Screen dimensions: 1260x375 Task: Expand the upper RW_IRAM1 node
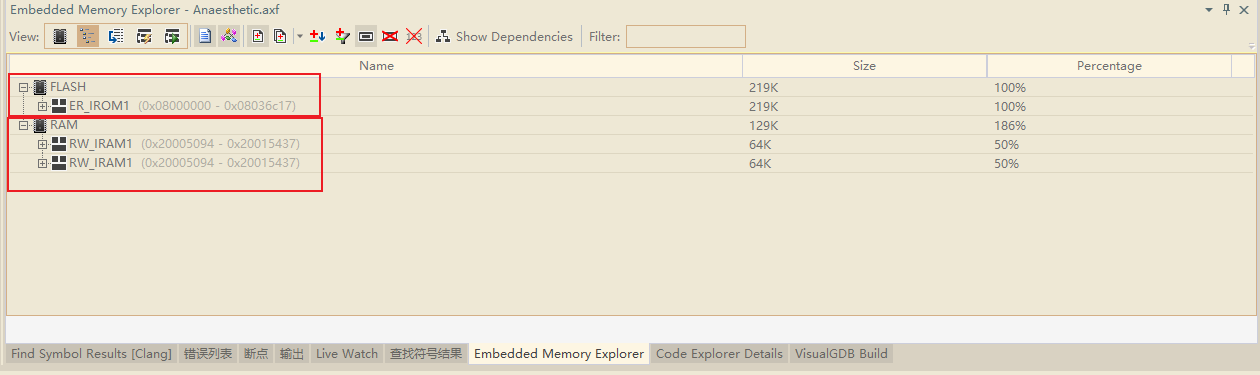coord(43,144)
